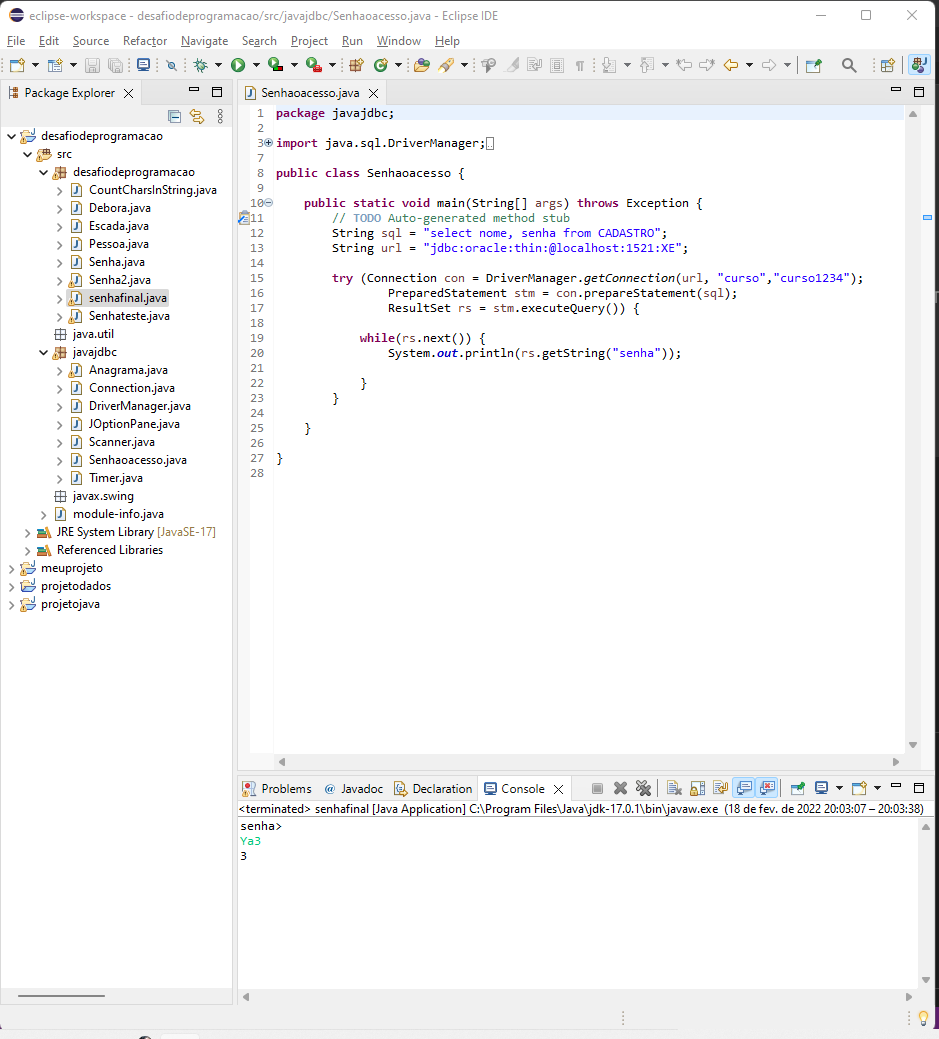Switch to the Problems tab
Image resolution: width=939 pixels, height=1039 pixels.
point(278,789)
